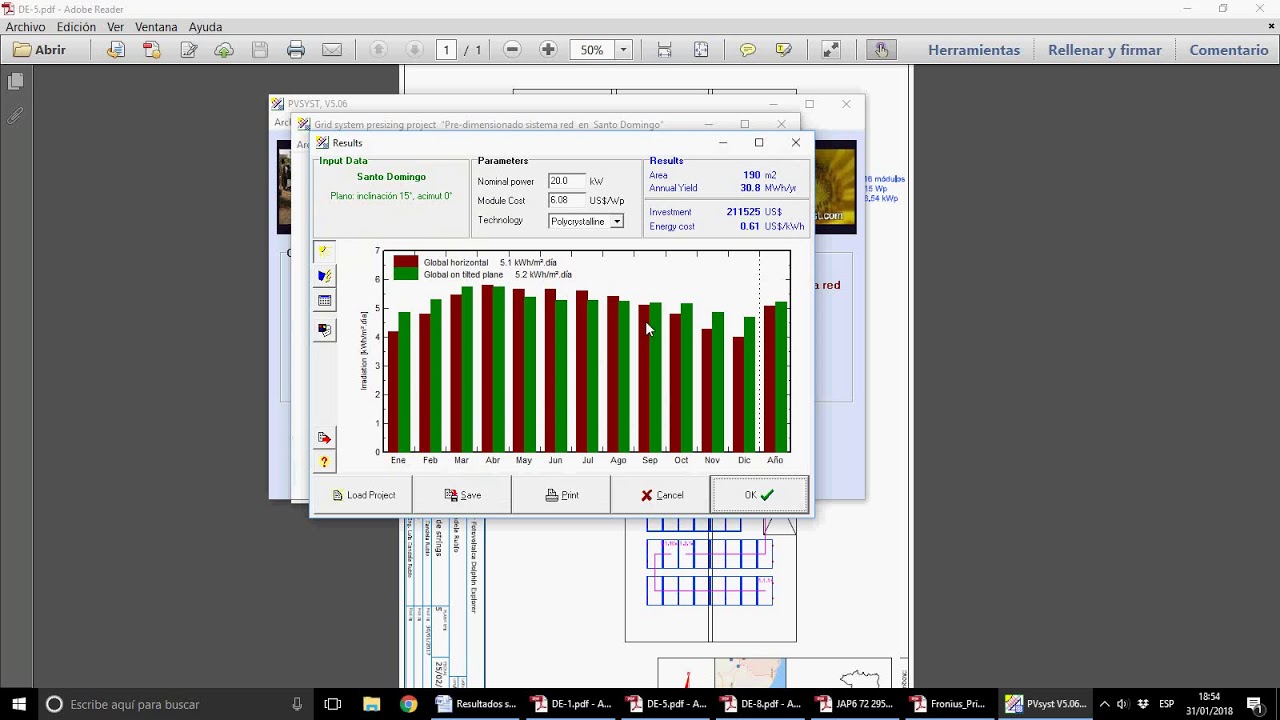1280x720 pixels.
Task: Zoom out with the minus icon in Adobe Reader
Action: [512, 50]
